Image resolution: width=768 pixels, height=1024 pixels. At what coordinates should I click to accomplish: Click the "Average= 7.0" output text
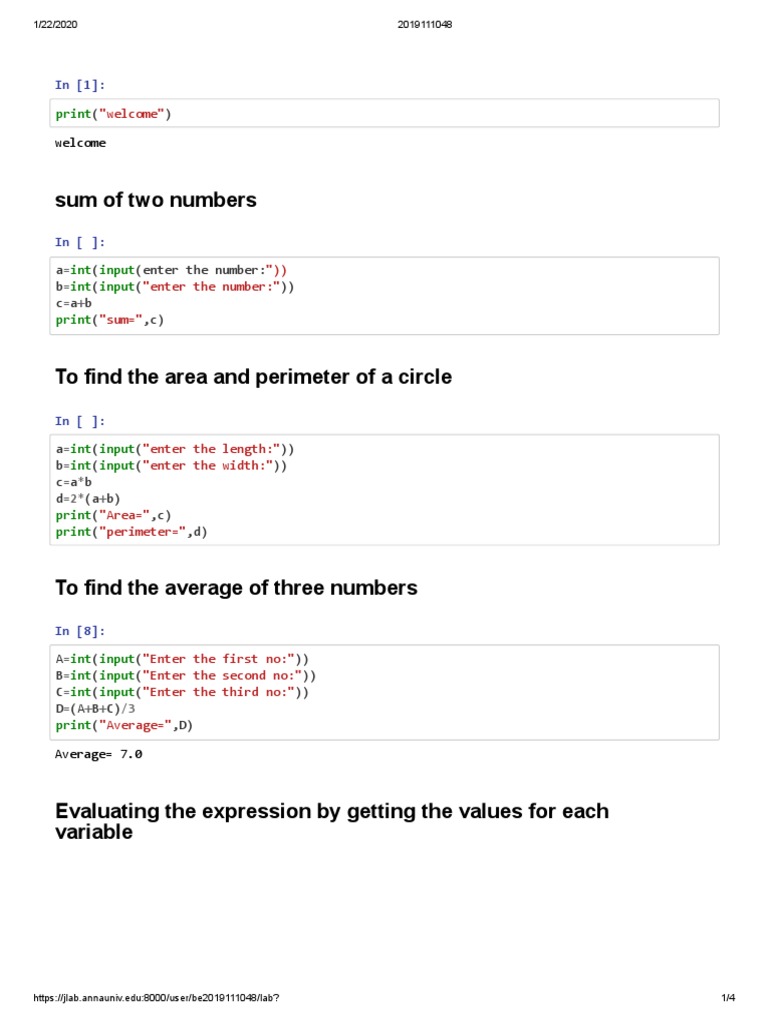98,754
